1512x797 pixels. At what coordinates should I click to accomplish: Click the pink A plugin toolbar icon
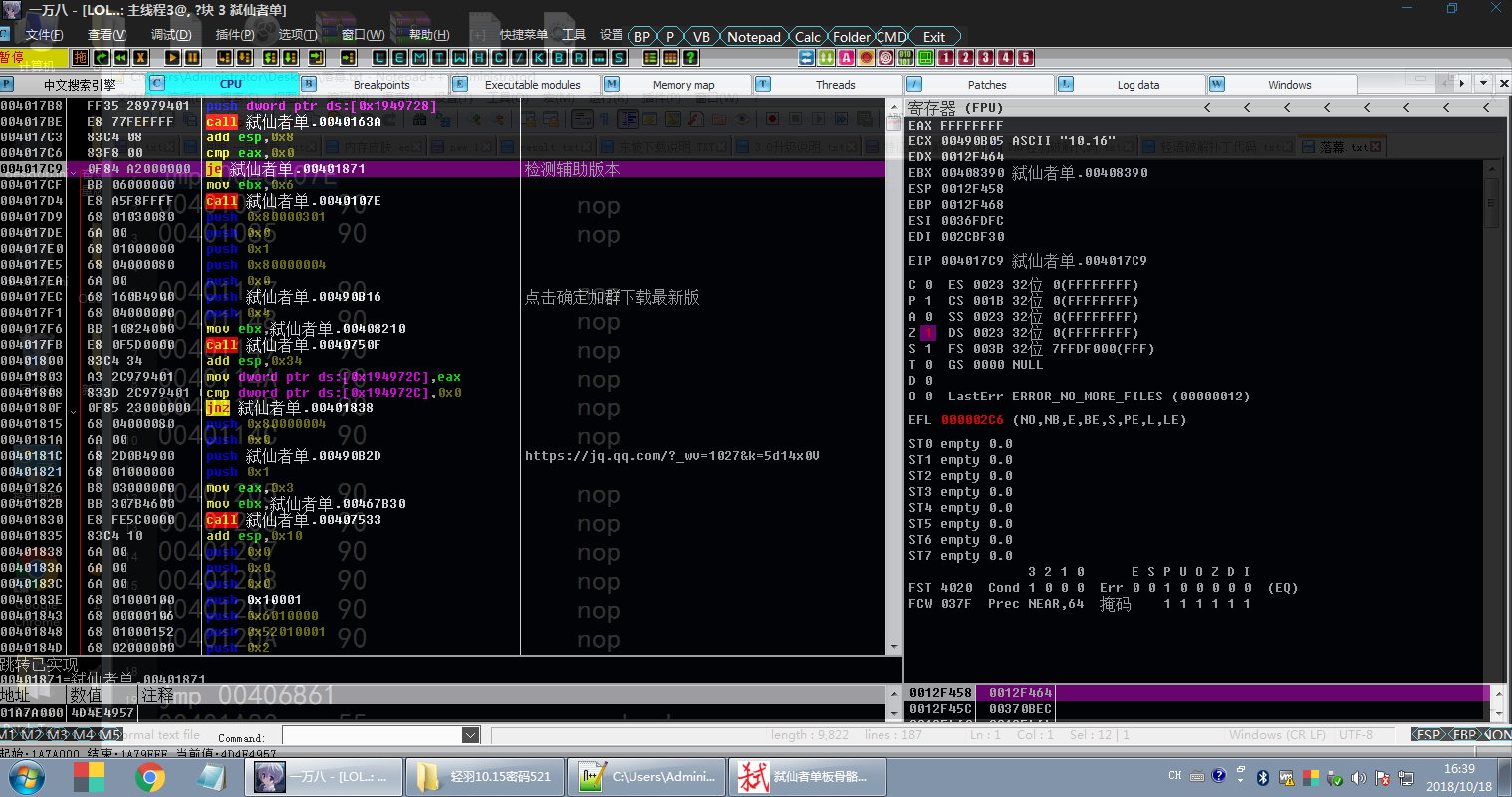point(846,57)
